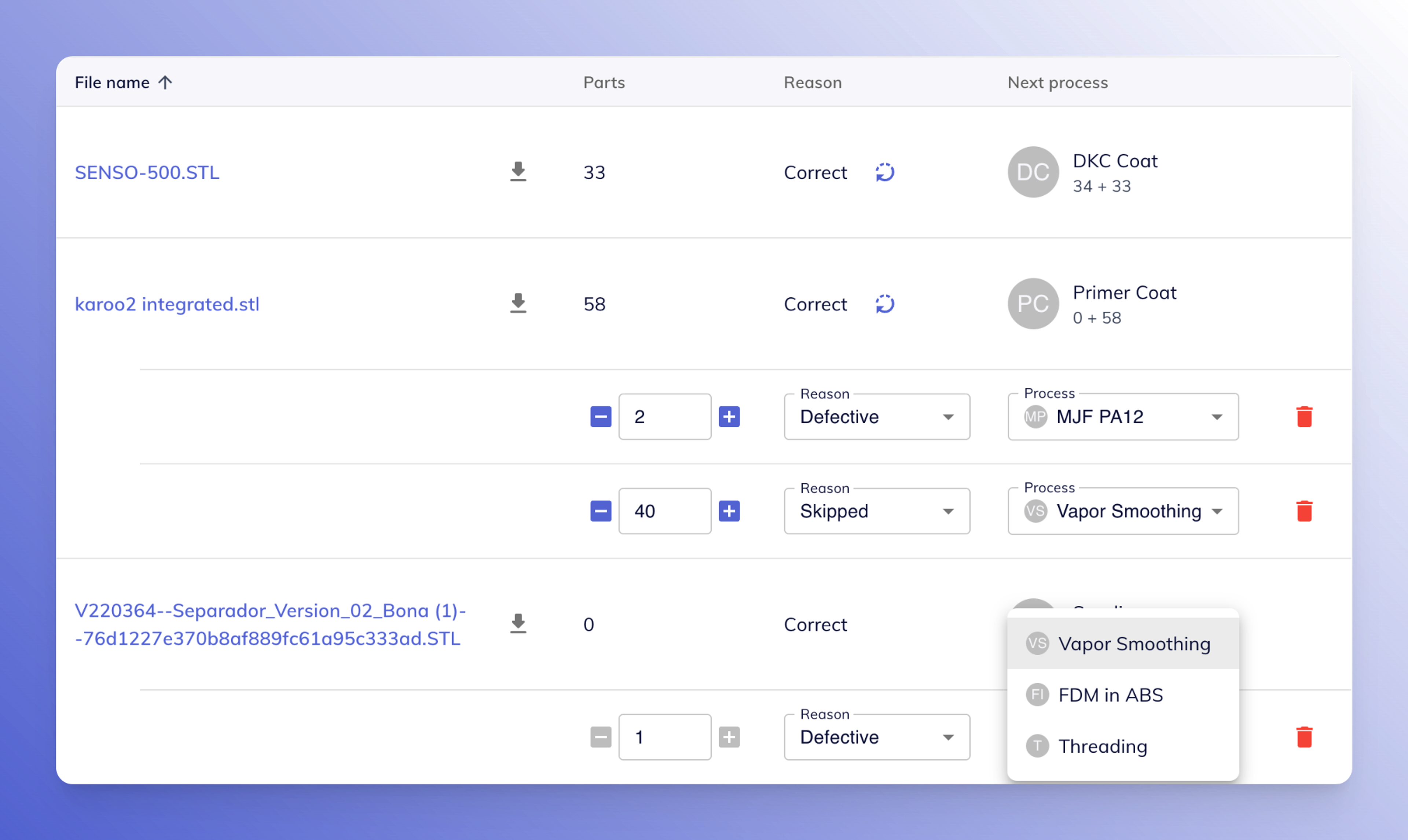The height and width of the screenshot is (840, 1408).
Task: Download the SENSO-500.STL file
Action: tap(518, 172)
